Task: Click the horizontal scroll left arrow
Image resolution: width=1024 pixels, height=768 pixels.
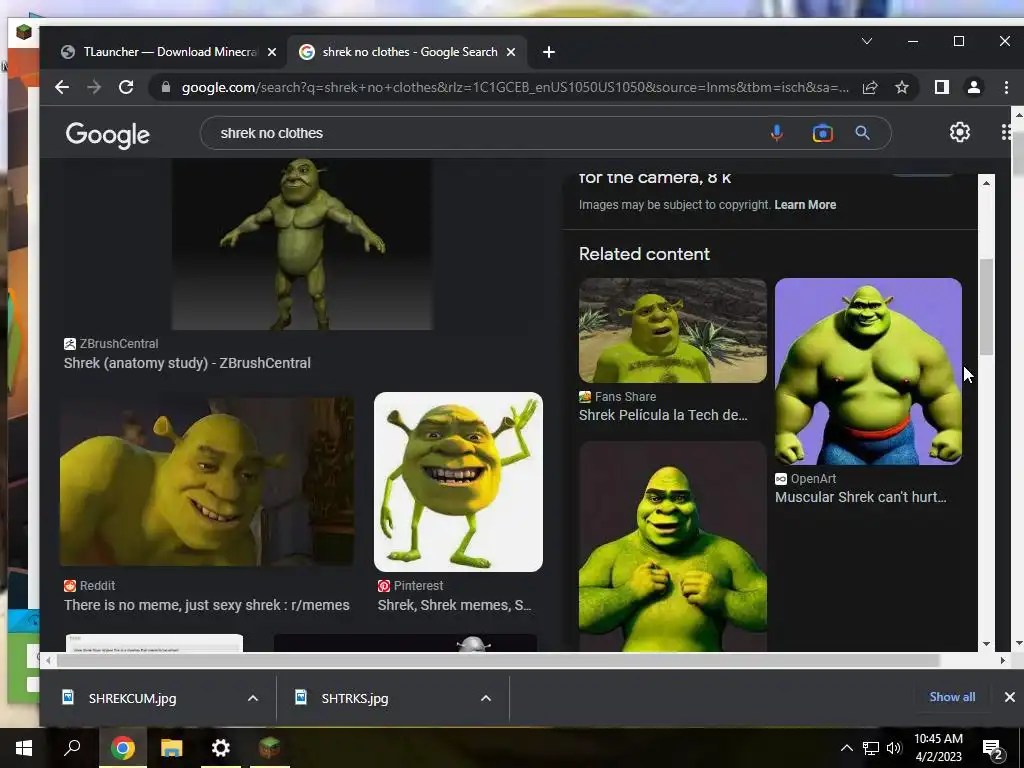Action: click(x=48, y=660)
